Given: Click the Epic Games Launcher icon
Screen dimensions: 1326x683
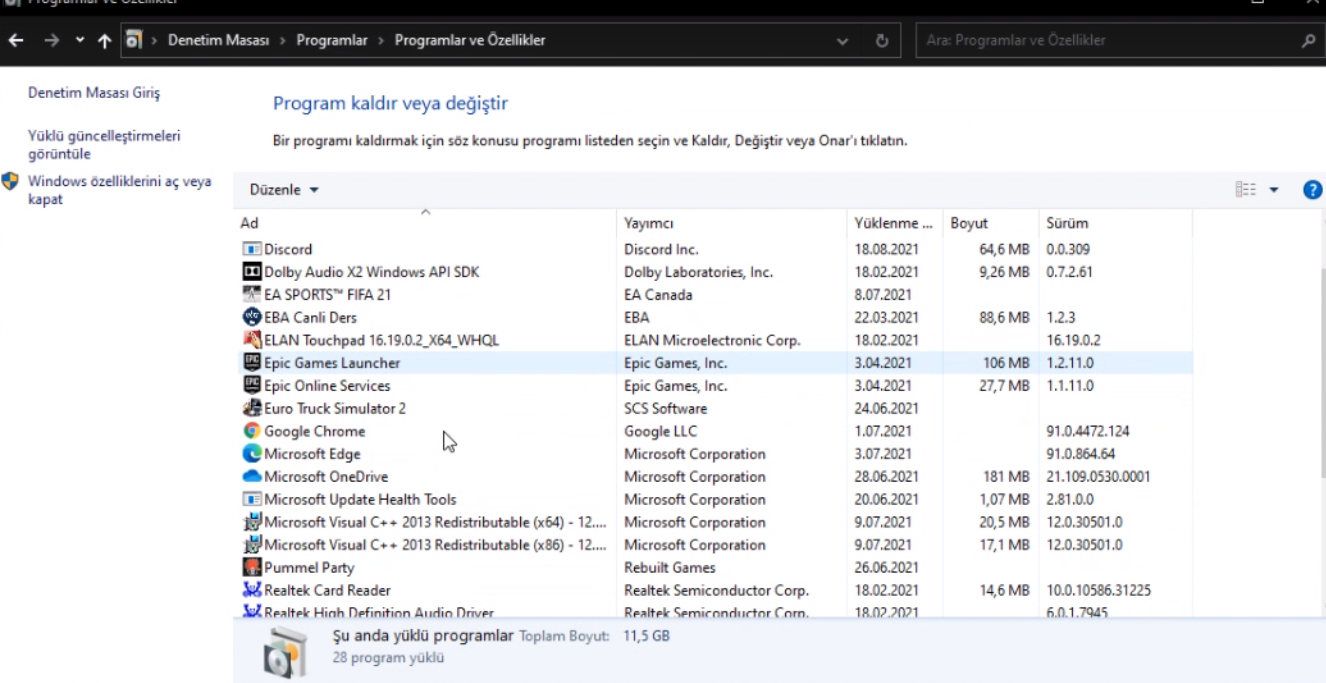Looking at the screenshot, I should coord(252,363).
